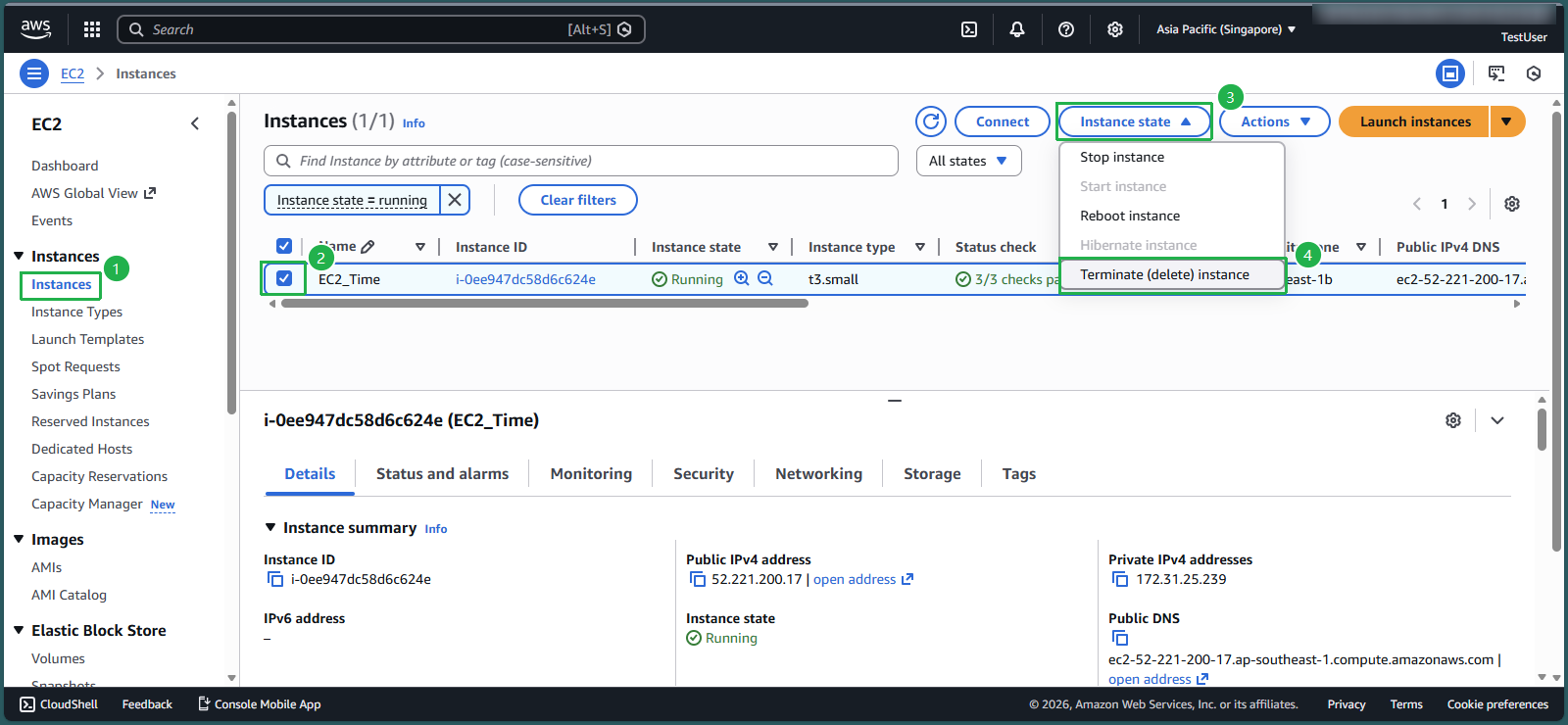This screenshot has height=725, width=1568.
Task: Remove the running state filter
Action: [x=455, y=200]
